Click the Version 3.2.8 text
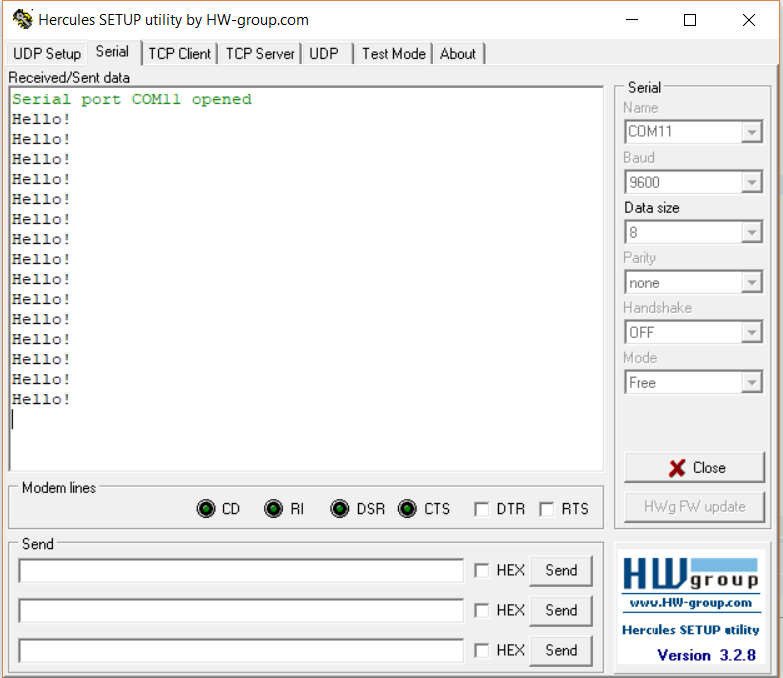 pyautogui.click(x=706, y=655)
